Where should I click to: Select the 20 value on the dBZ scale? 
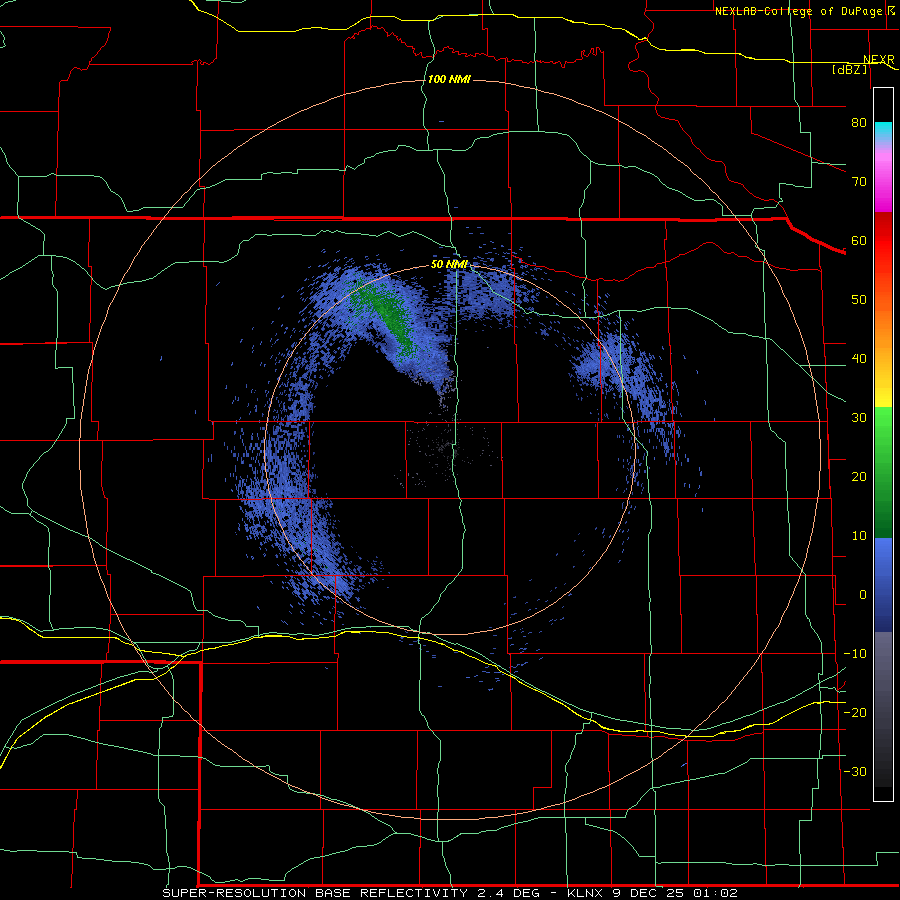859,477
